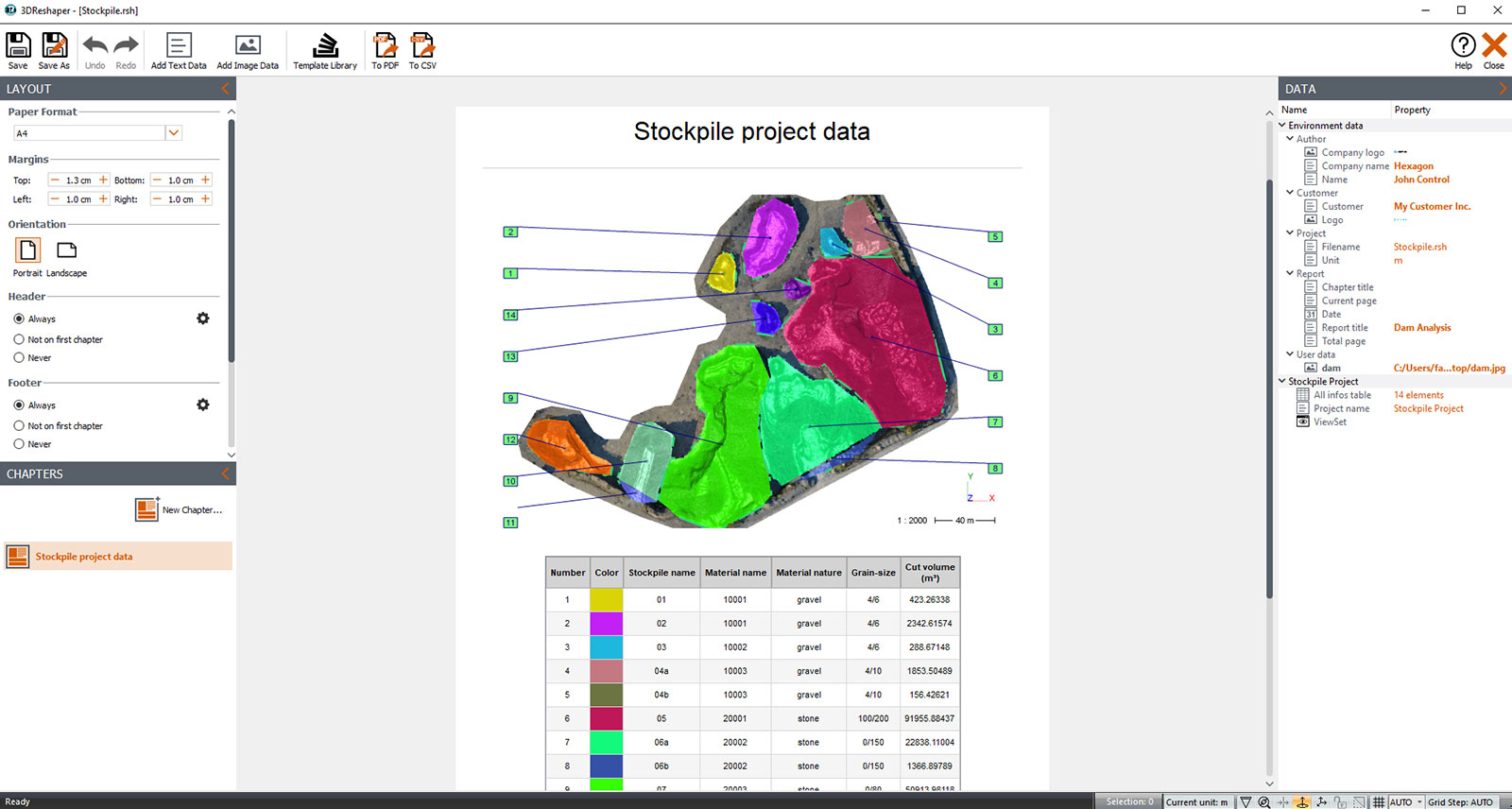Select Header 'Not on first chapter' option
Screen dimensions: 1512x809
[19, 339]
